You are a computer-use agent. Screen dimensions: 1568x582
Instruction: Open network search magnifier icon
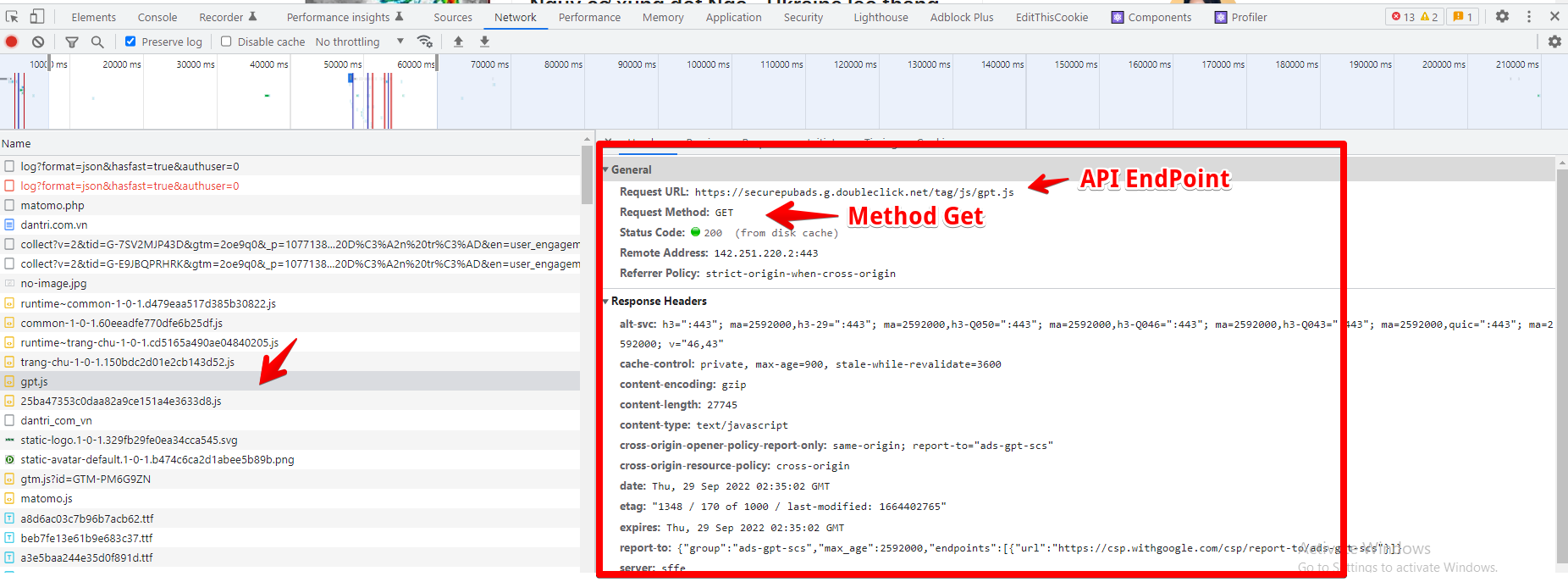point(97,42)
